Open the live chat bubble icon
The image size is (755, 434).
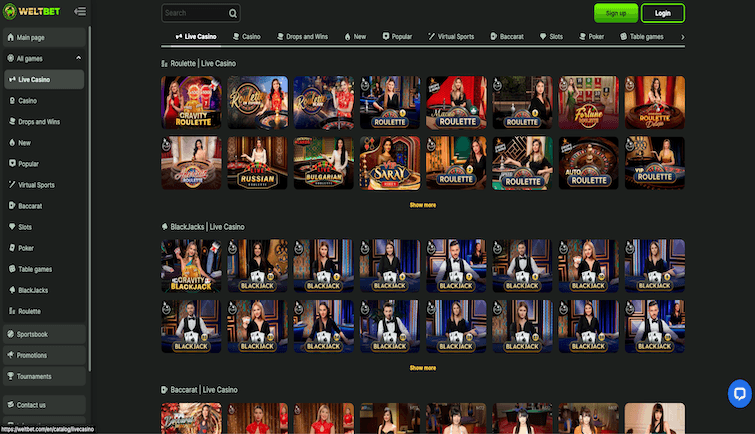740,394
